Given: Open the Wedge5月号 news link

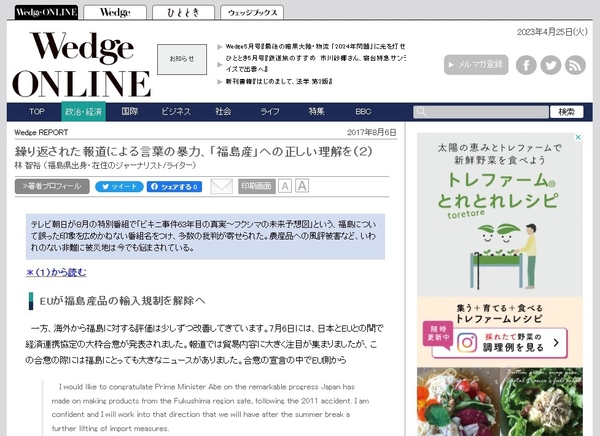Looking at the screenshot, I should coord(315,46).
